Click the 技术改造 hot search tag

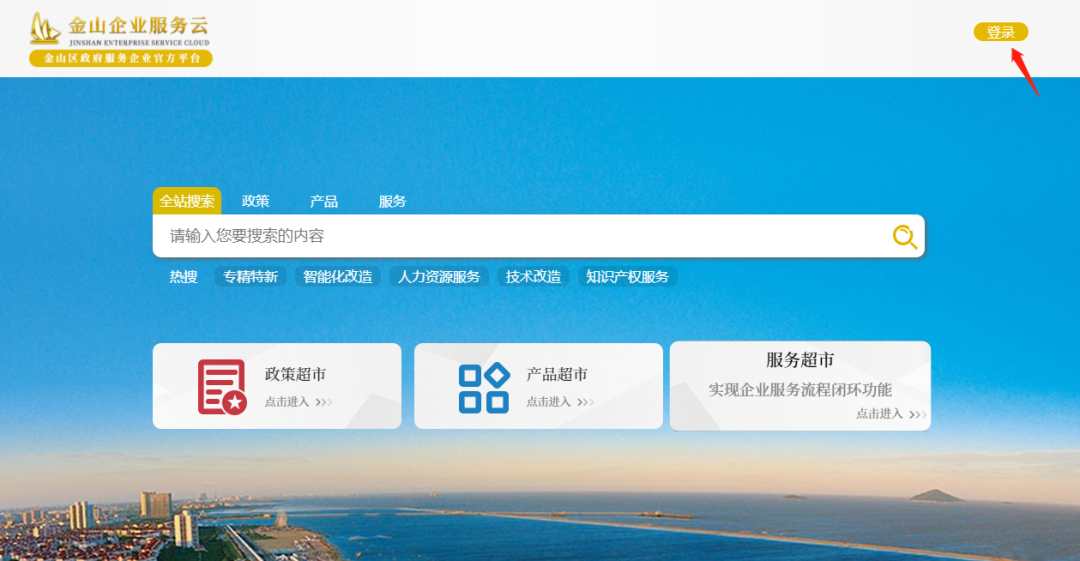tap(533, 277)
